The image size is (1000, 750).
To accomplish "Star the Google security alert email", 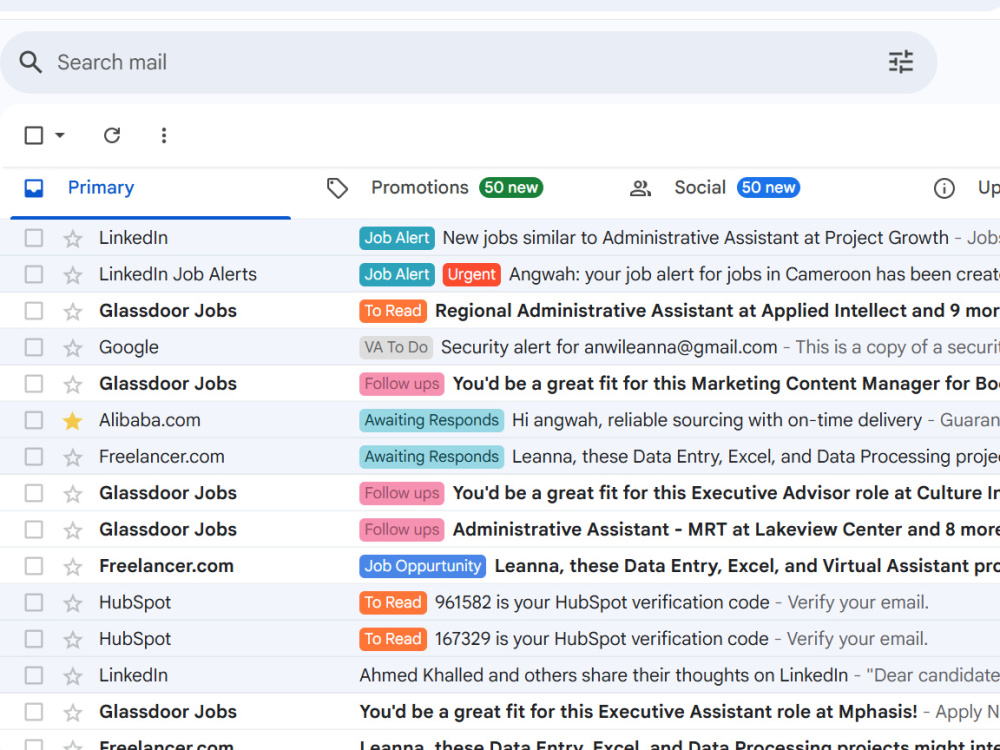I will click(73, 348).
